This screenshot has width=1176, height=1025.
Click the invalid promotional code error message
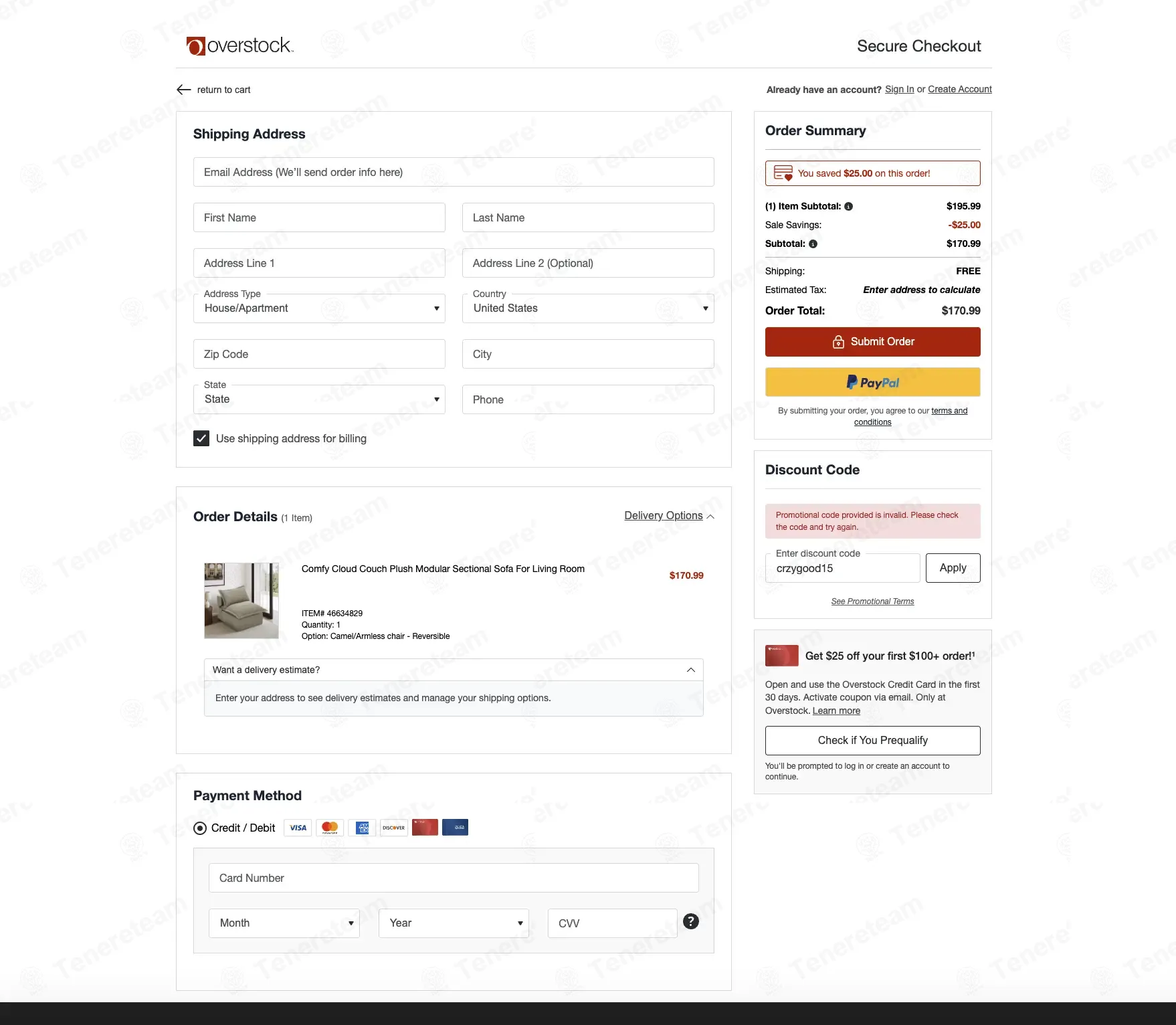pyautogui.click(x=872, y=521)
